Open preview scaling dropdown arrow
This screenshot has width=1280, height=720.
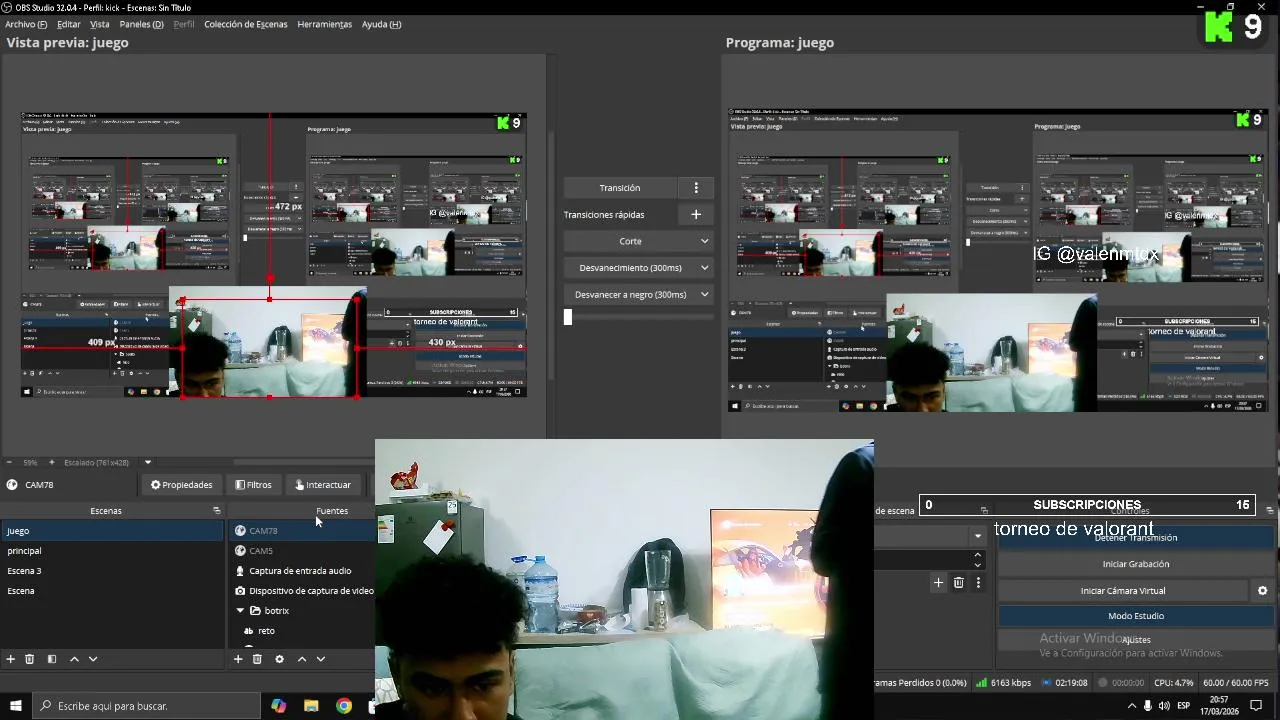(148, 463)
